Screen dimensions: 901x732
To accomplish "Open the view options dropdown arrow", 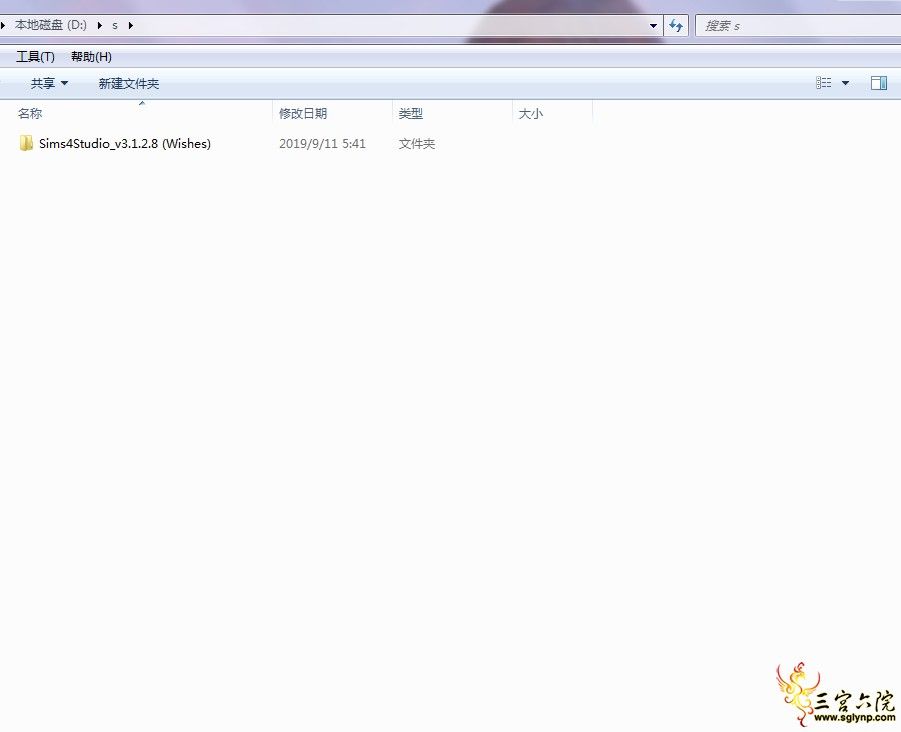I will point(845,83).
